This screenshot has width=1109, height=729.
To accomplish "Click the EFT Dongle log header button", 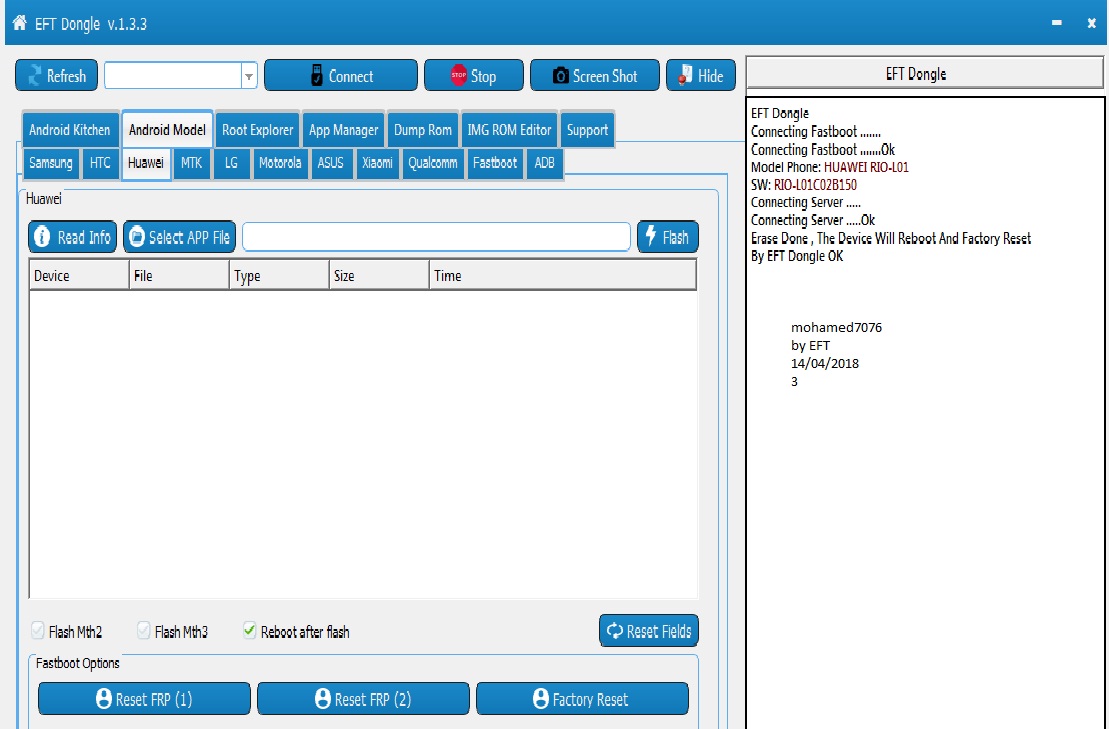I will tap(924, 74).
